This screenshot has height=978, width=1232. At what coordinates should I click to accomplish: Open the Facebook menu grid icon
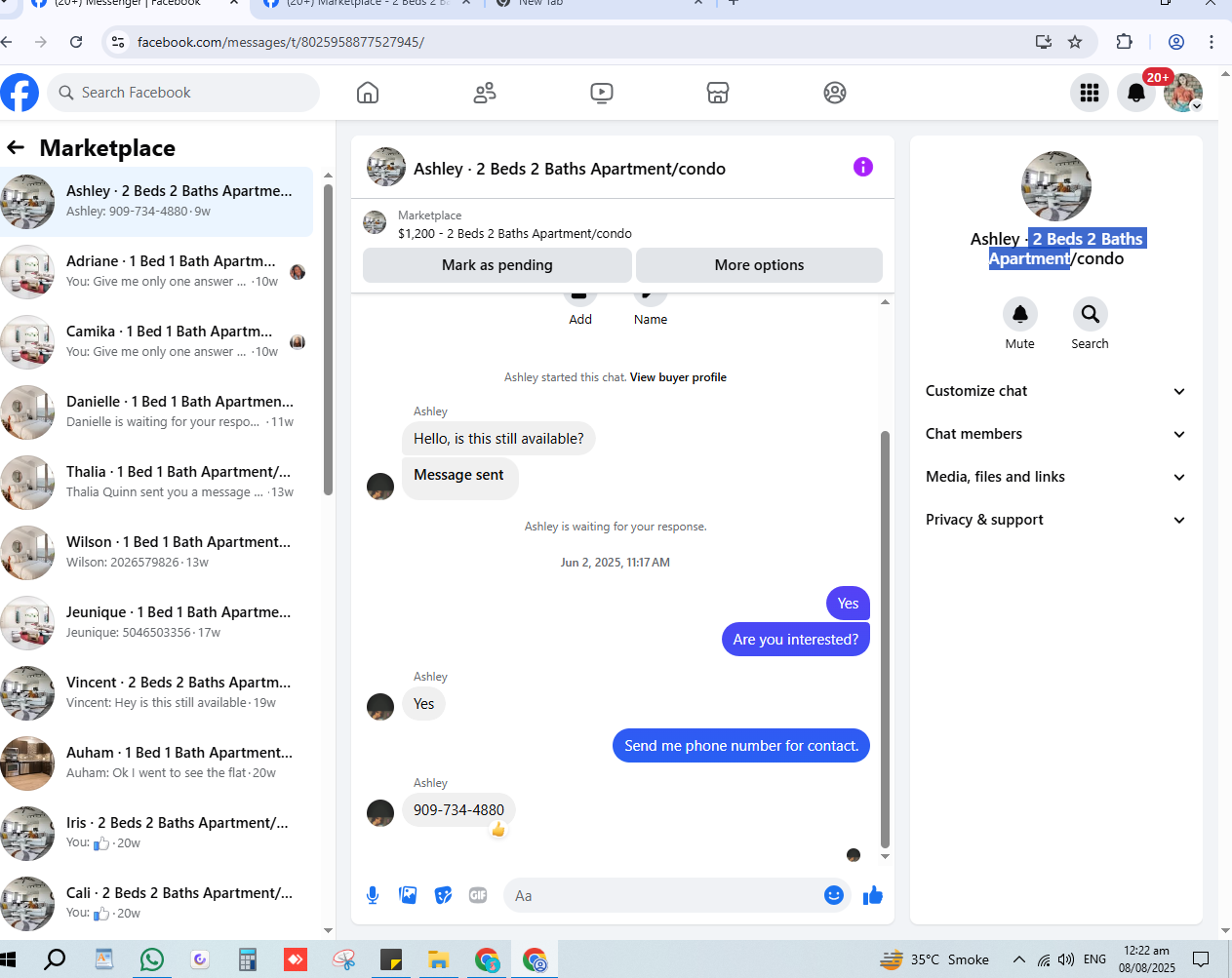1090,93
